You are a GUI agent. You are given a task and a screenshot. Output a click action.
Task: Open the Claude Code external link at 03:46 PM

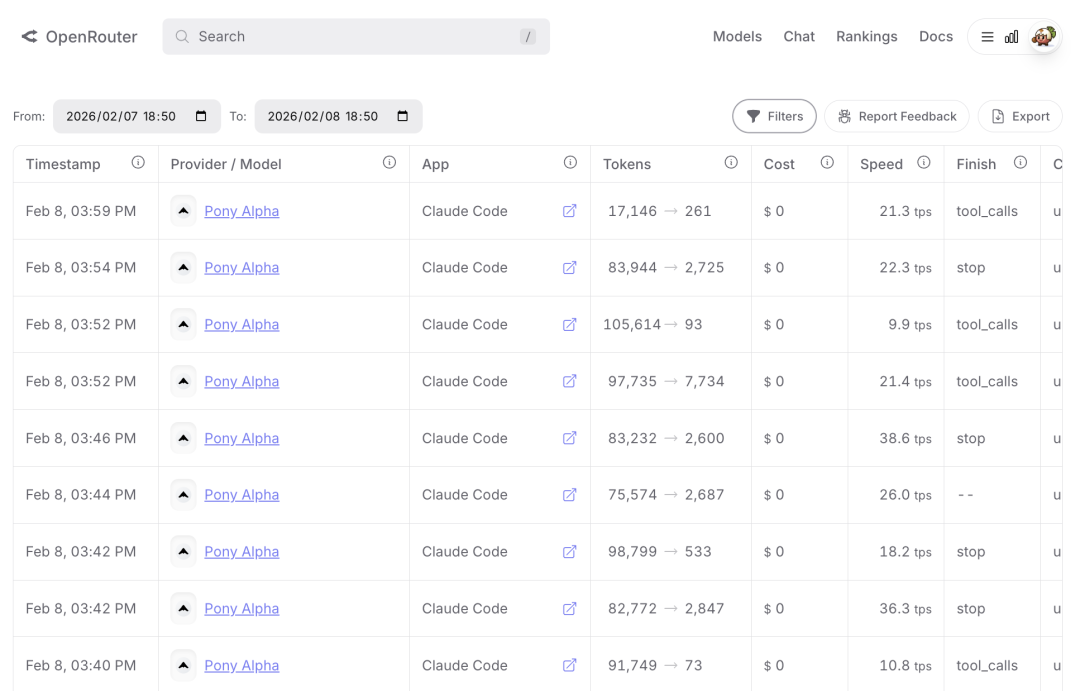(570, 438)
